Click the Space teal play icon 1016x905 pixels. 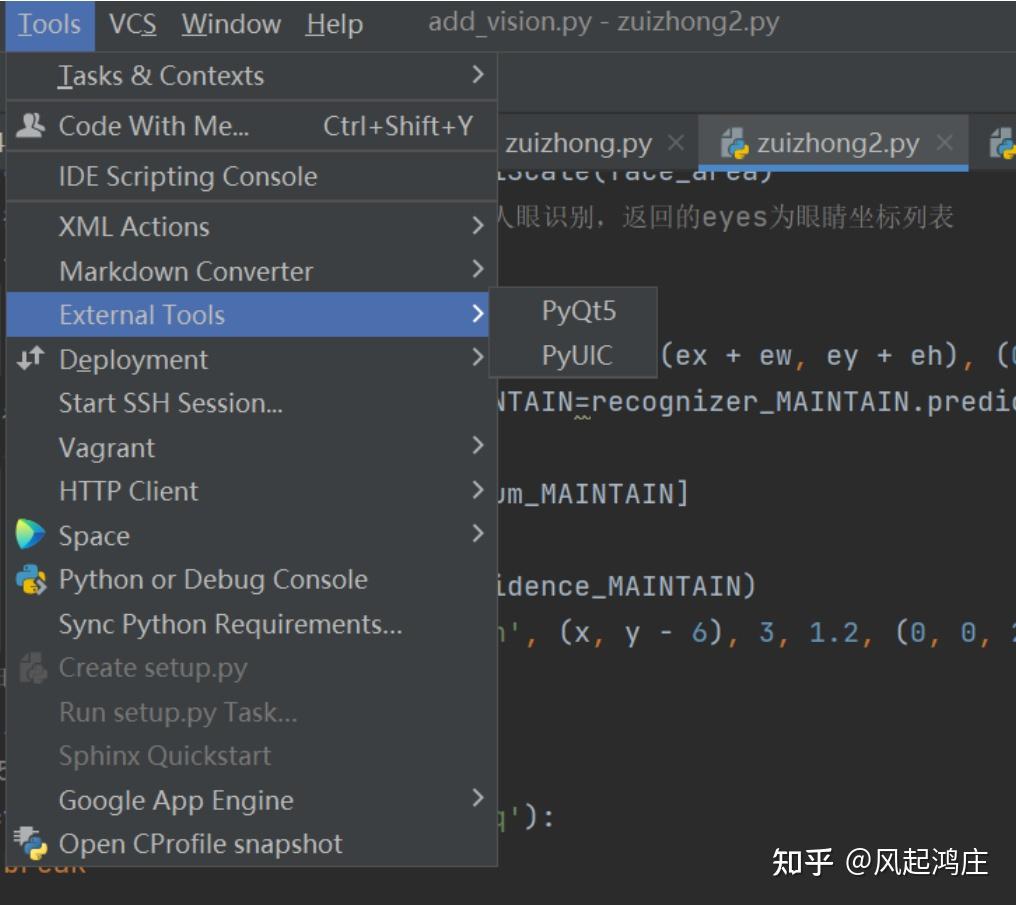tap(33, 536)
